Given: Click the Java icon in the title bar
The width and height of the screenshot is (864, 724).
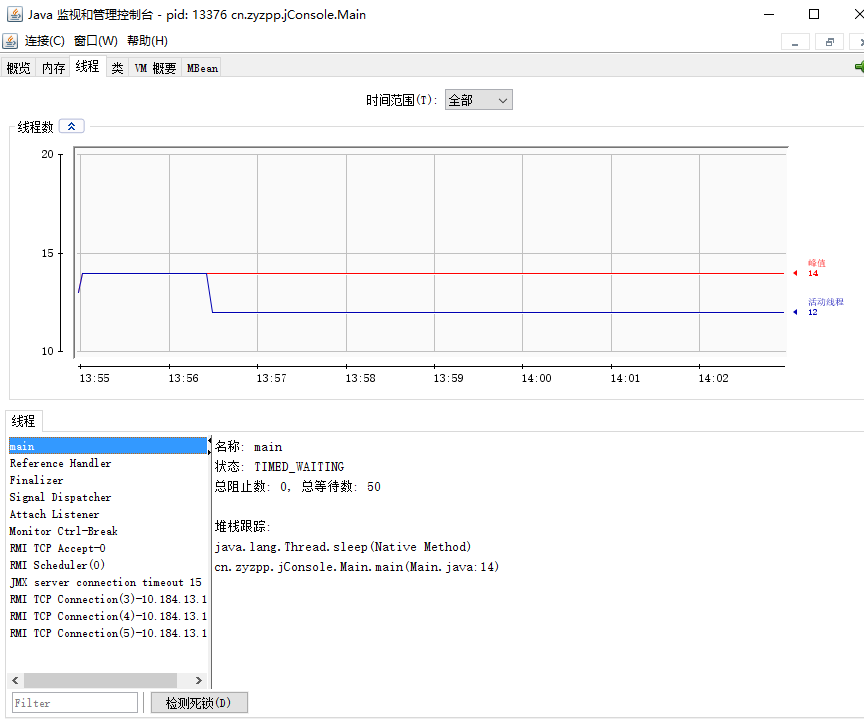Looking at the screenshot, I should (14, 14).
